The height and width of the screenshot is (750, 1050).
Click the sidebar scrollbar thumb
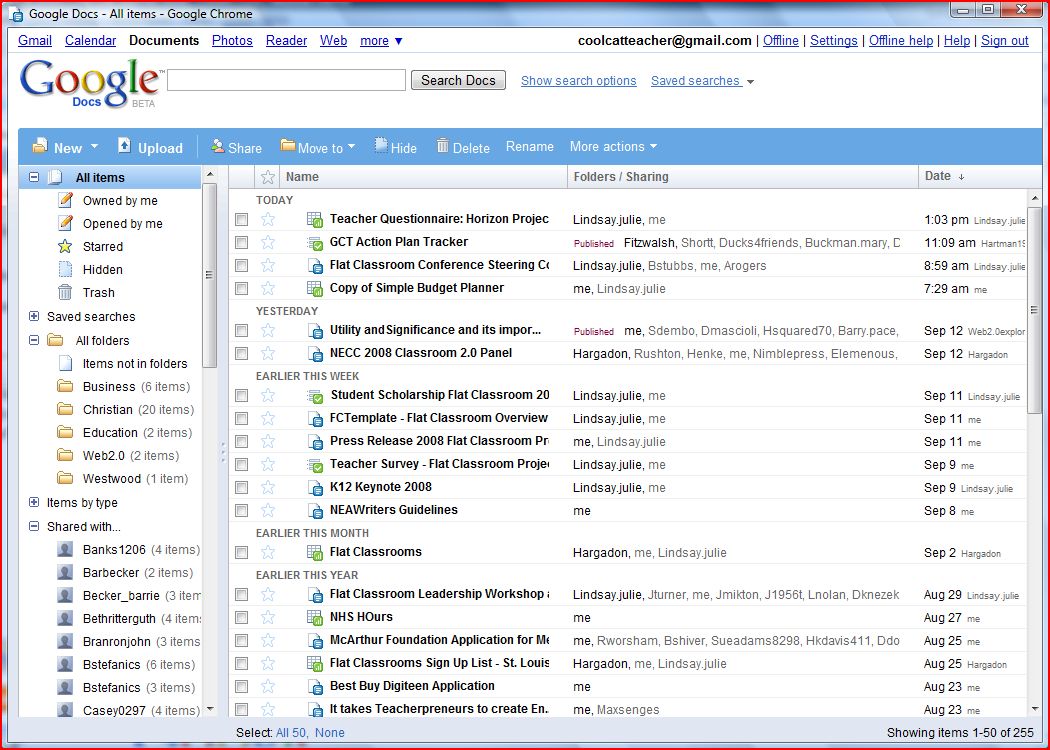(x=210, y=275)
